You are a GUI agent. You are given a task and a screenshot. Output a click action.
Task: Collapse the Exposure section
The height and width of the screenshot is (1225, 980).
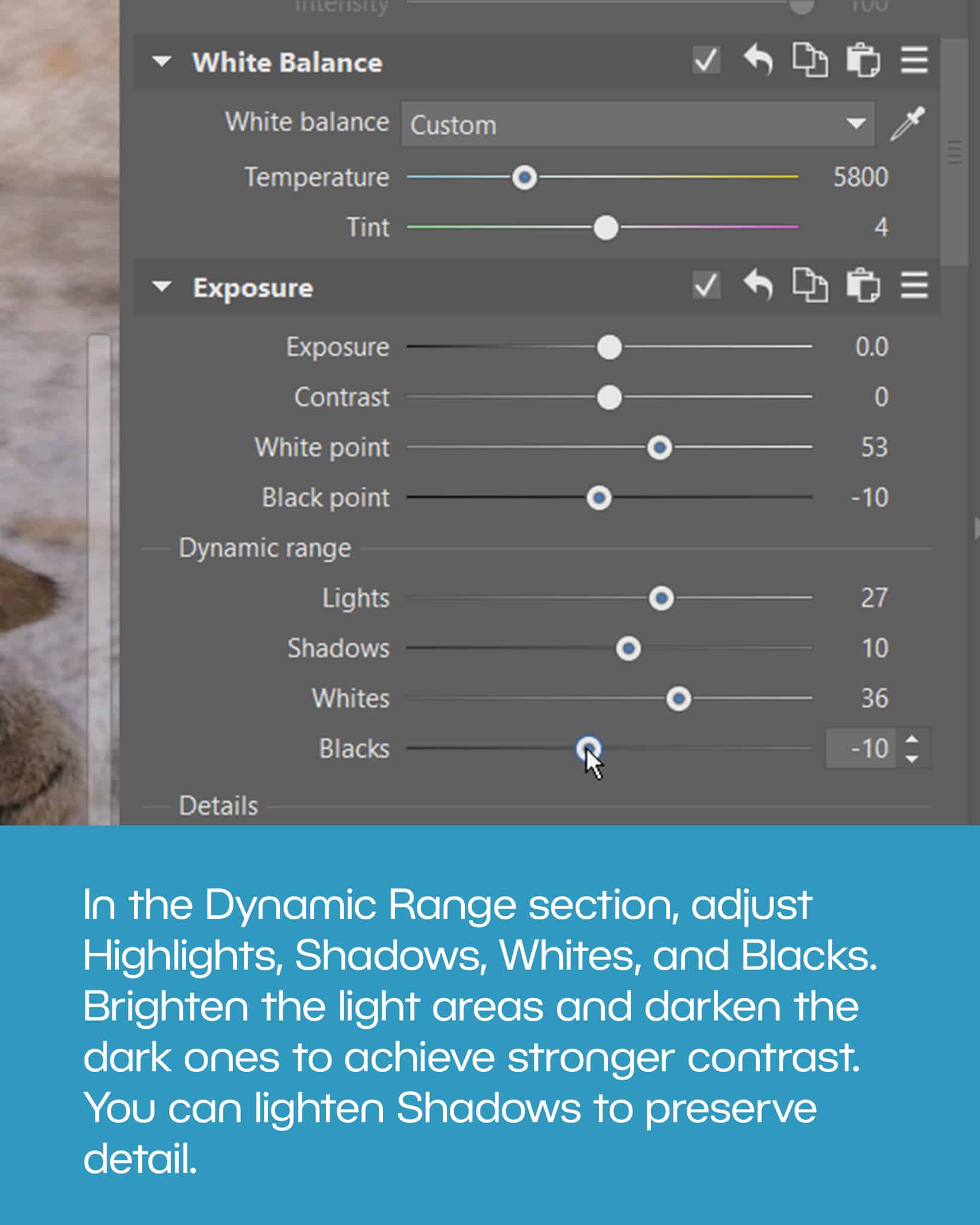162,287
